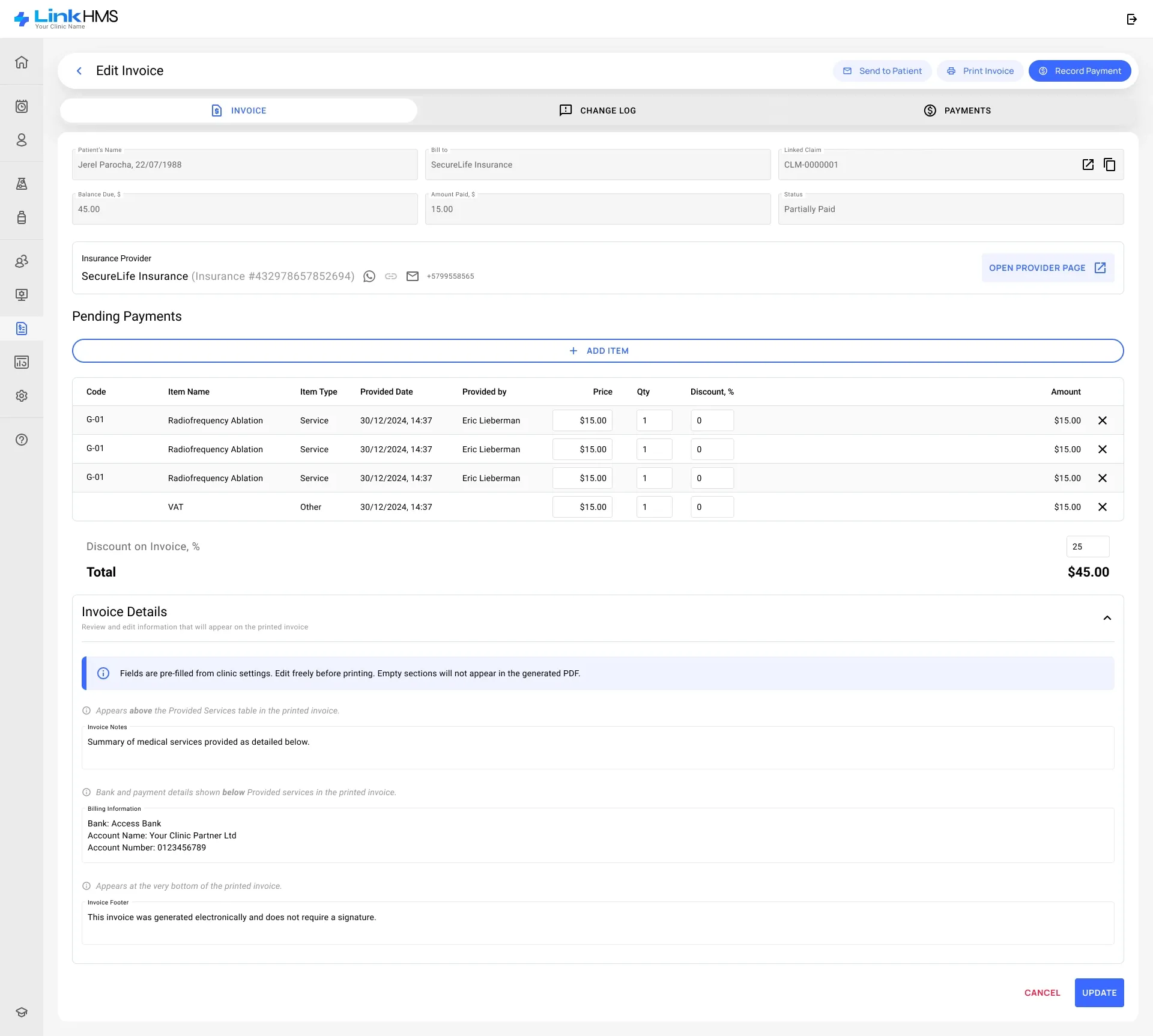The image size is (1153, 1036).
Task: Open the graduation cap training icon
Action: coord(22,1012)
